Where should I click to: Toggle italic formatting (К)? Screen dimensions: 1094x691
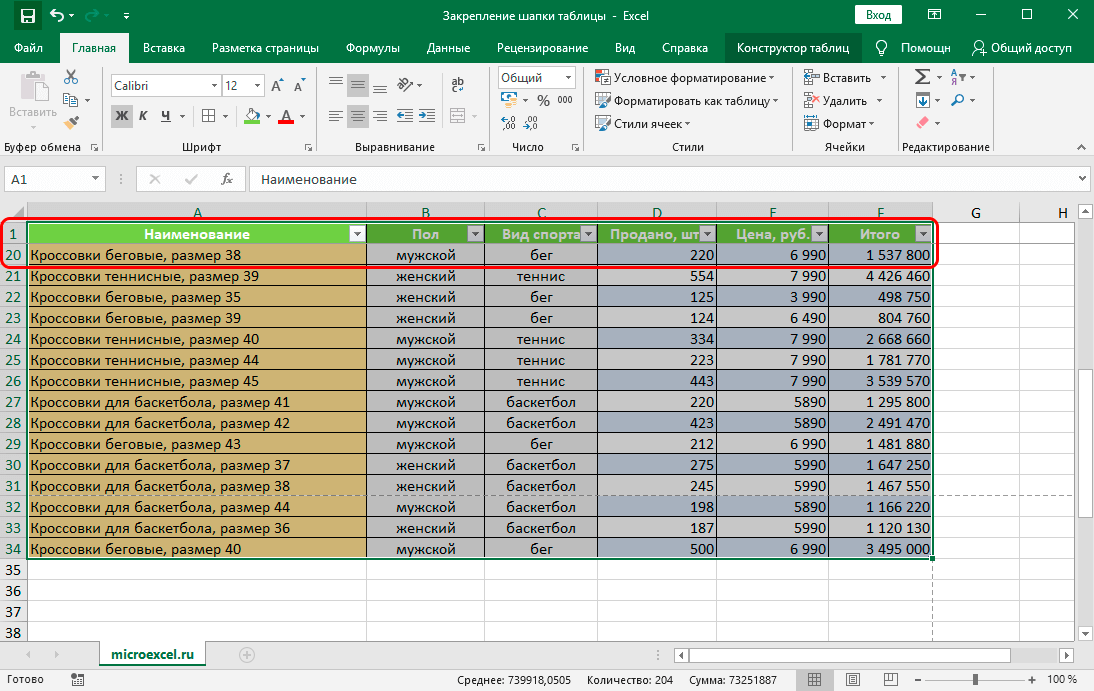point(144,116)
